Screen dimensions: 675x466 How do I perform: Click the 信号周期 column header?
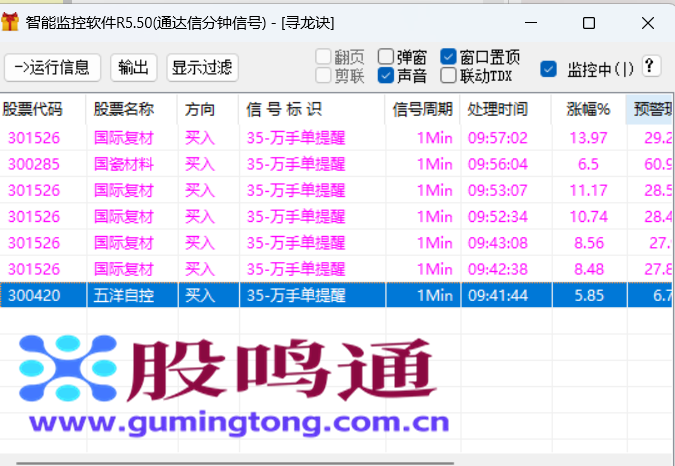pyautogui.click(x=423, y=109)
